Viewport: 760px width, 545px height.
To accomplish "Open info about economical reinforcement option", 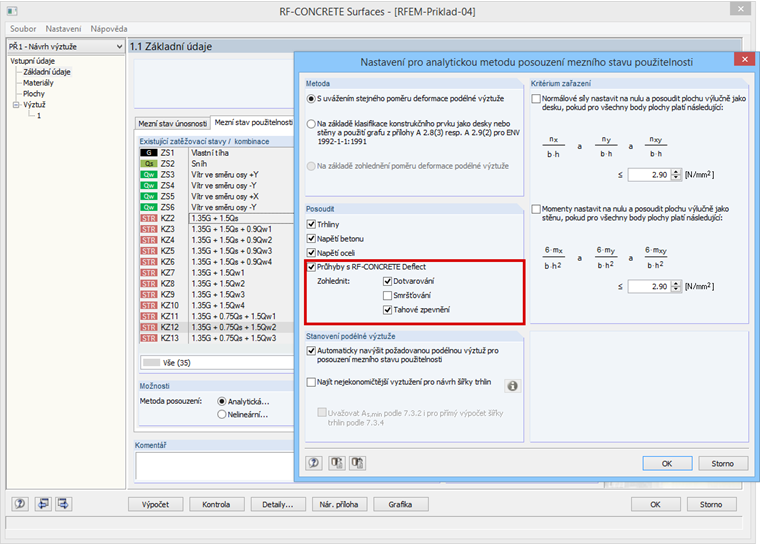I will coord(512,385).
